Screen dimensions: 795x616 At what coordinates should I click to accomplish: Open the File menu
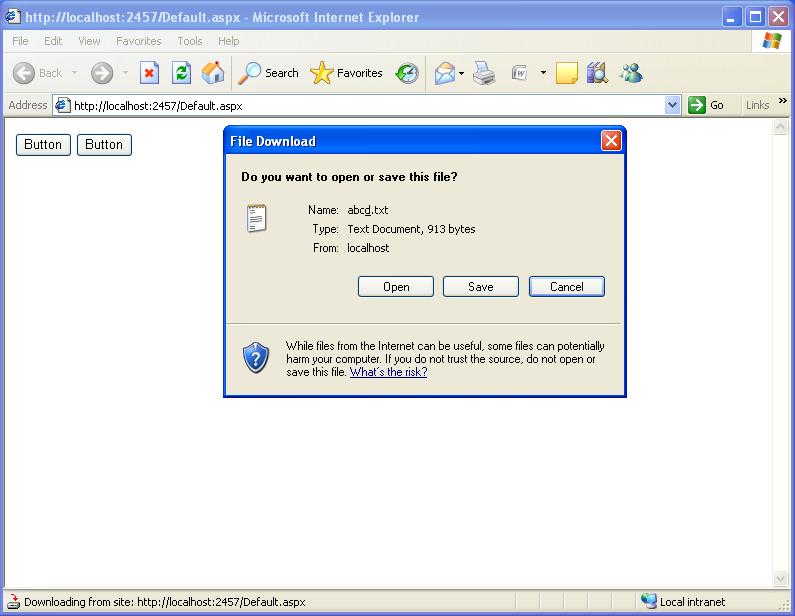pyautogui.click(x=20, y=41)
